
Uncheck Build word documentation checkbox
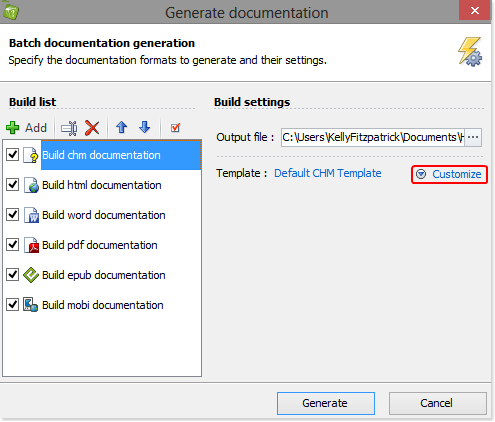(13, 214)
